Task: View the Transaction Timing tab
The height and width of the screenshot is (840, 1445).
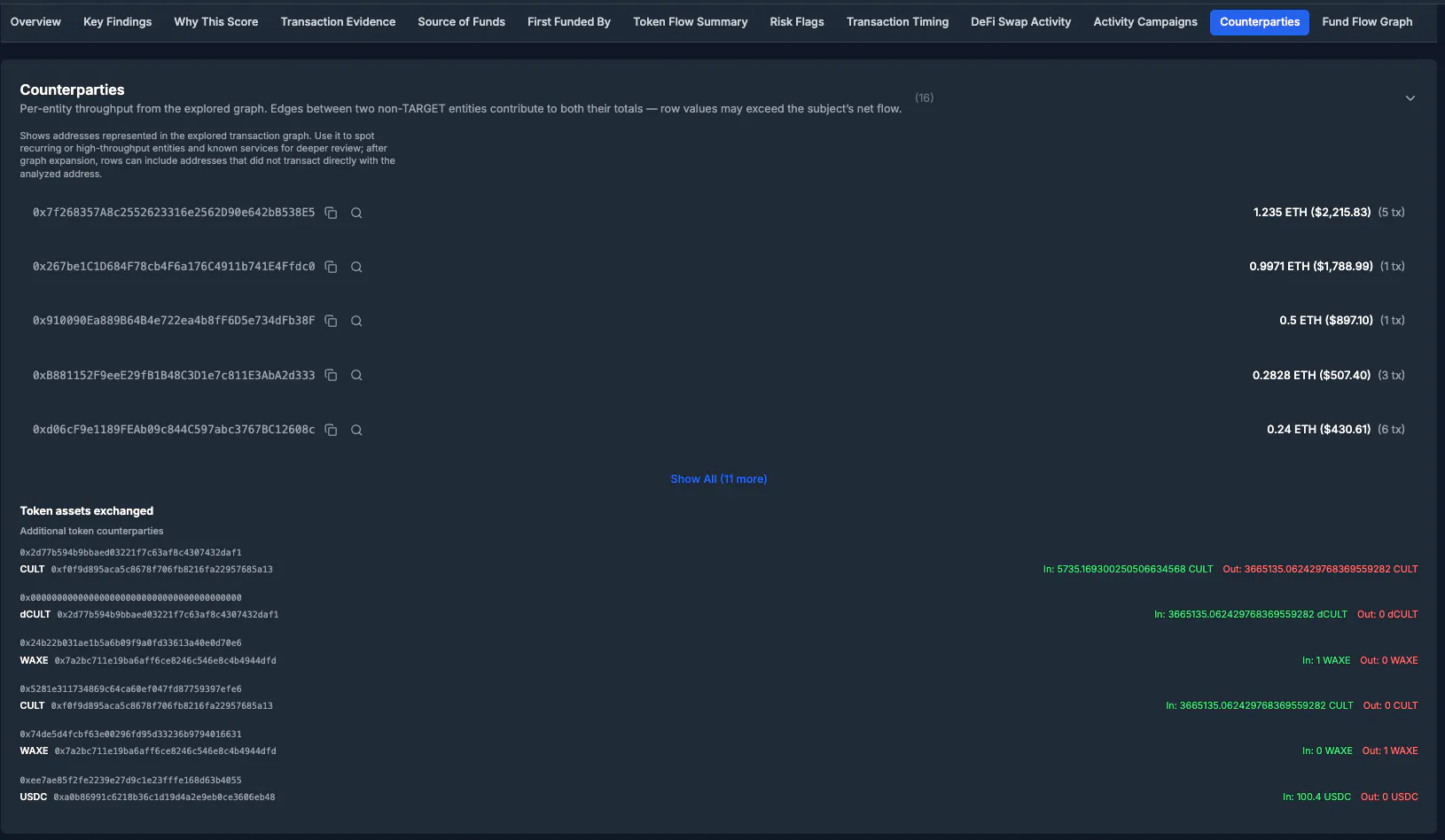Action: 897,21
